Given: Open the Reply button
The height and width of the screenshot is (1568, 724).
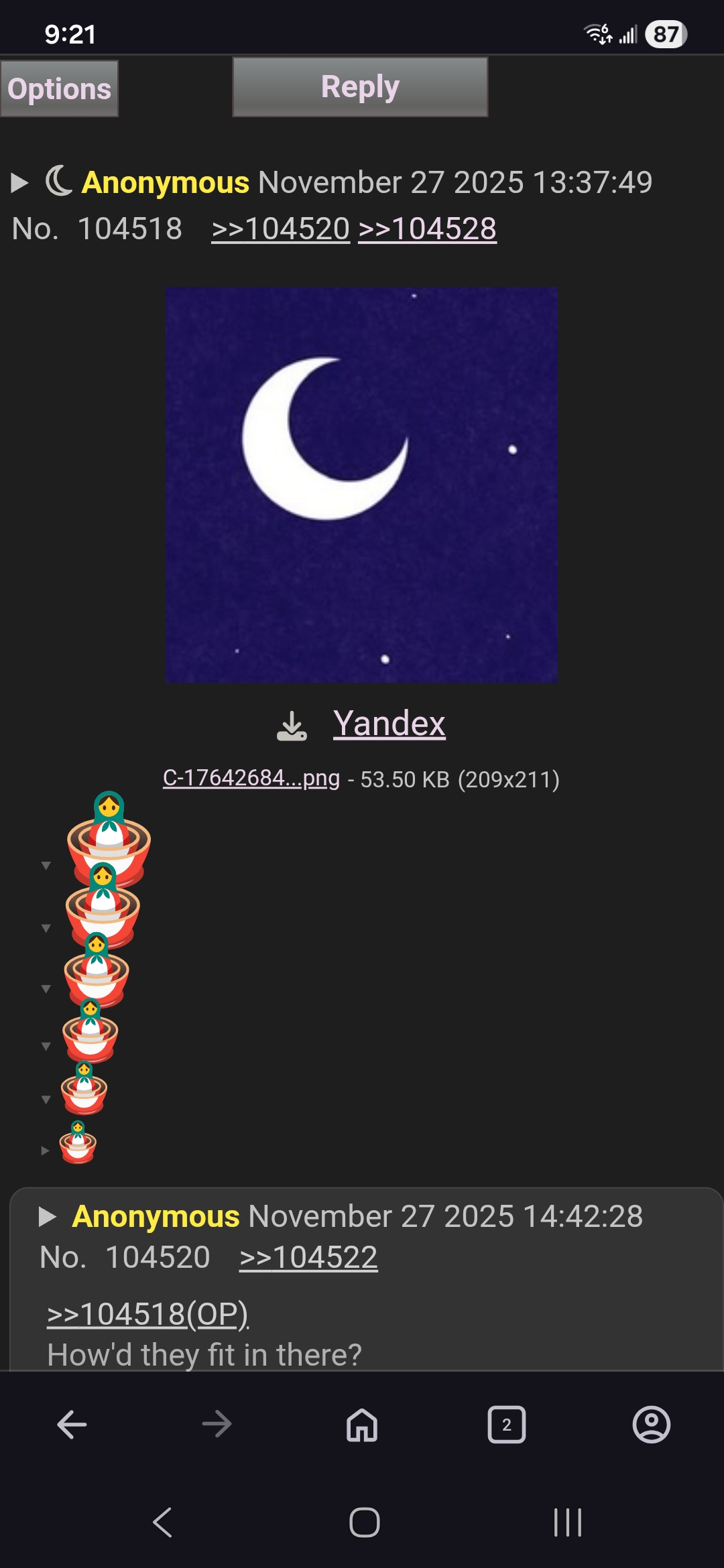Looking at the screenshot, I should pyautogui.click(x=360, y=87).
